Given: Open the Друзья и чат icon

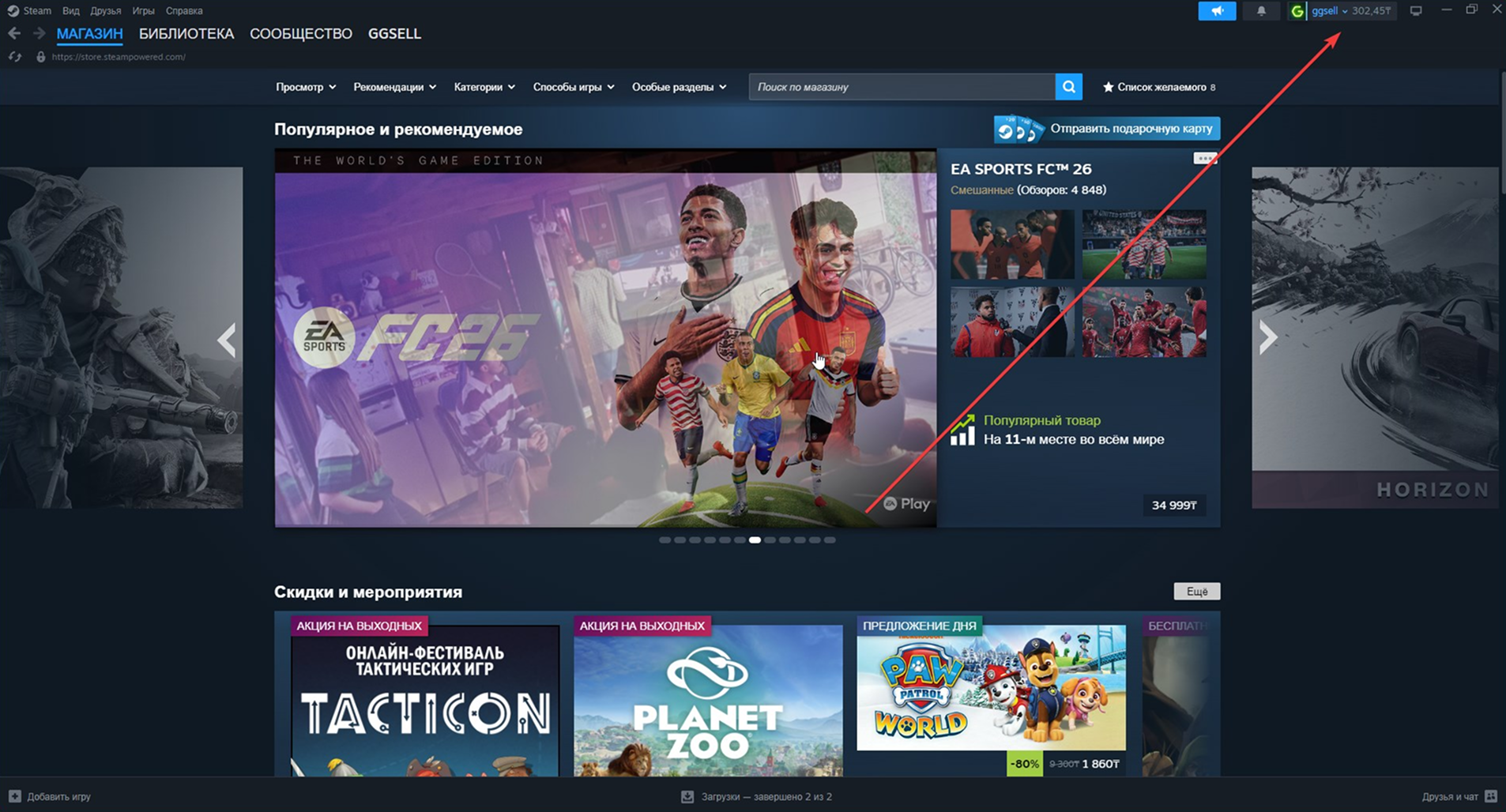Looking at the screenshot, I should (x=1491, y=796).
